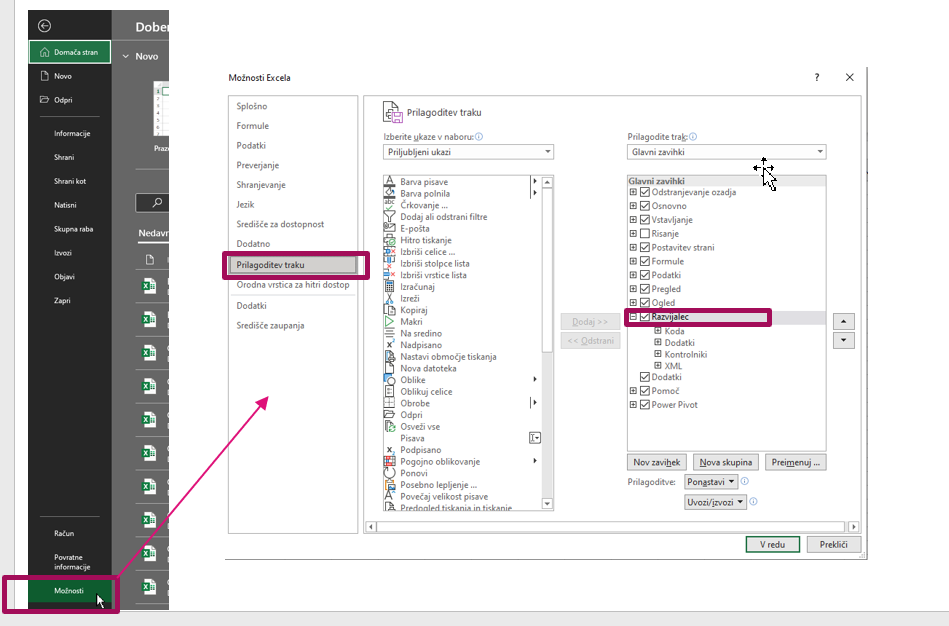Viewport: 949px width, 626px height.
Task: Click the back arrow in backstage view
Action: [44, 26]
